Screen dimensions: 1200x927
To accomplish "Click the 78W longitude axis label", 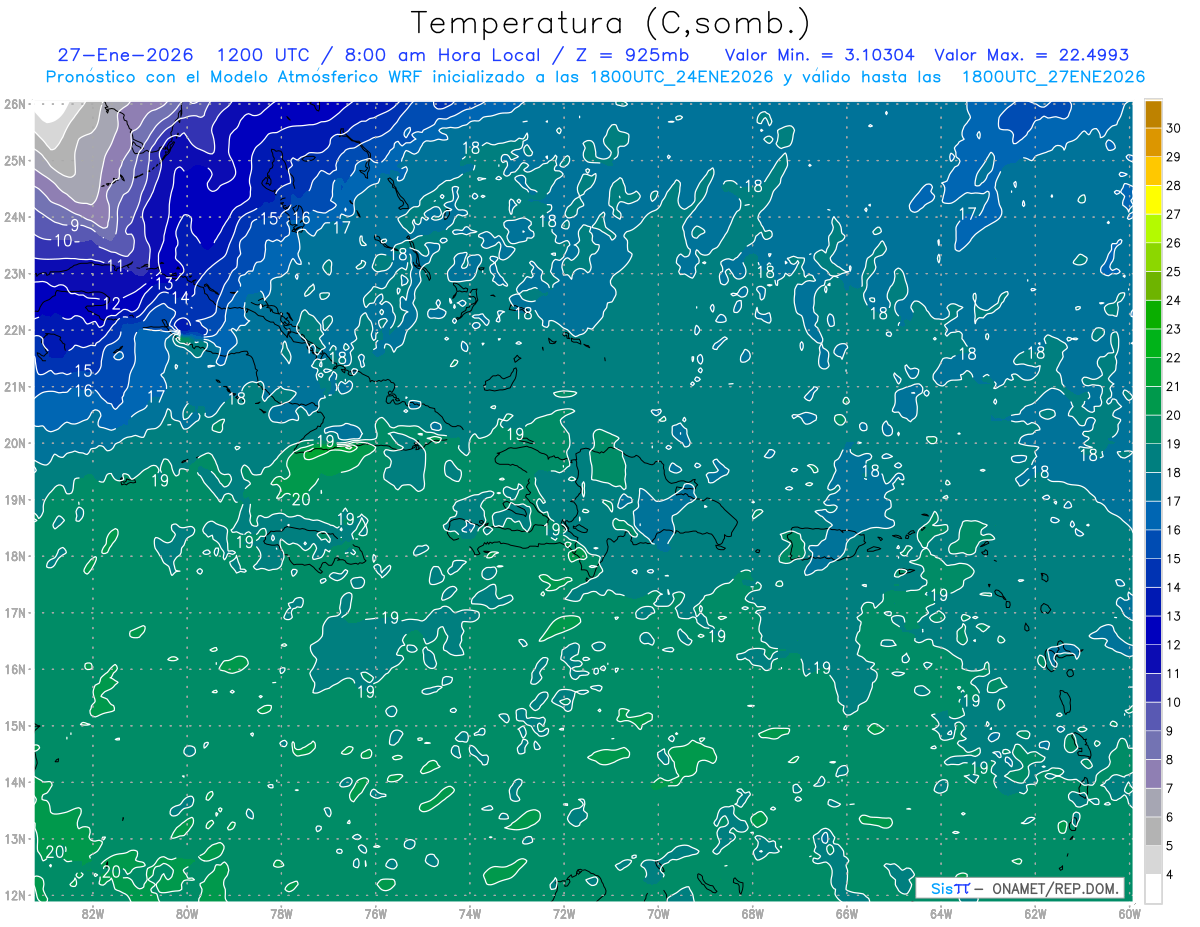I will pos(281,913).
